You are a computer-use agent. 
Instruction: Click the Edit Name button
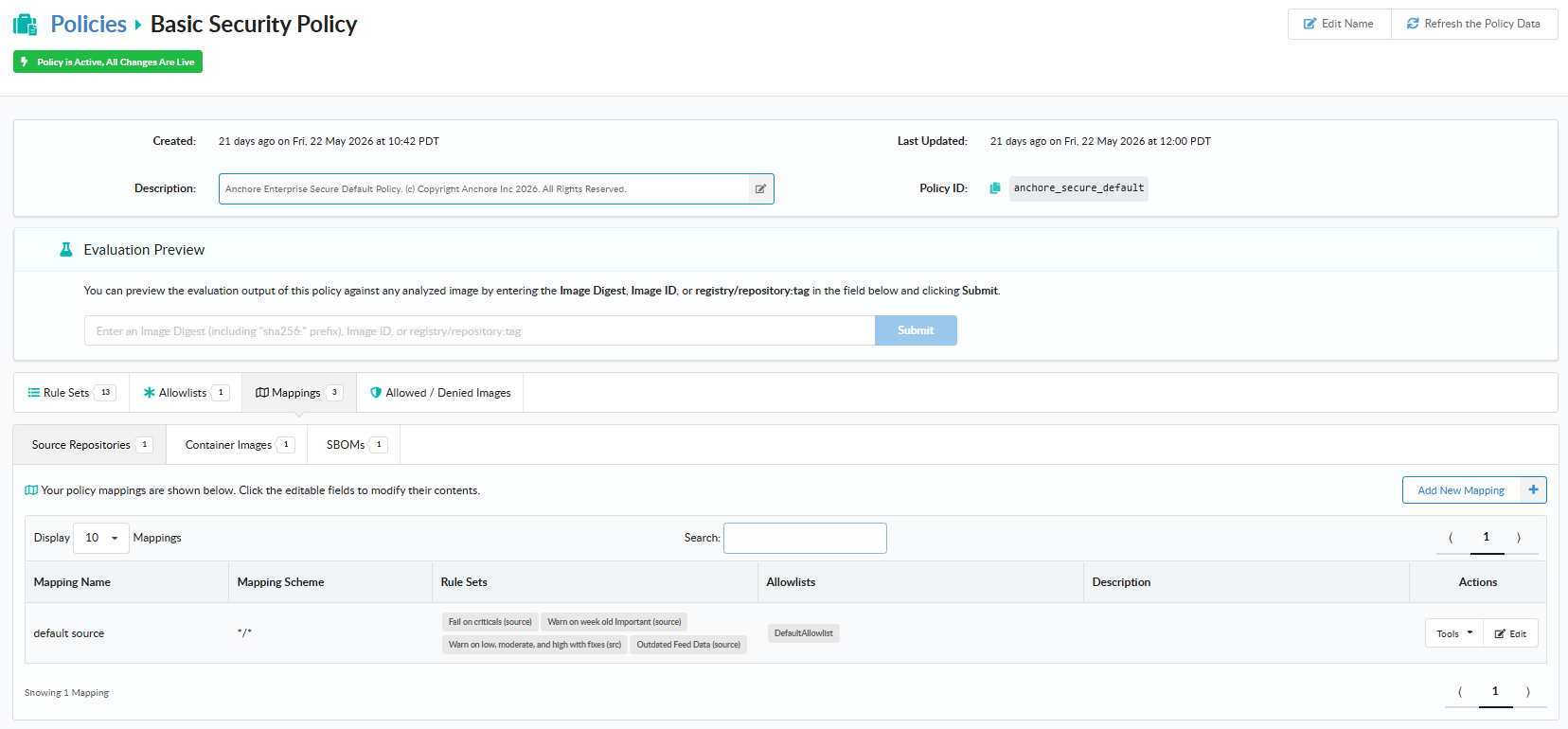[1339, 24]
